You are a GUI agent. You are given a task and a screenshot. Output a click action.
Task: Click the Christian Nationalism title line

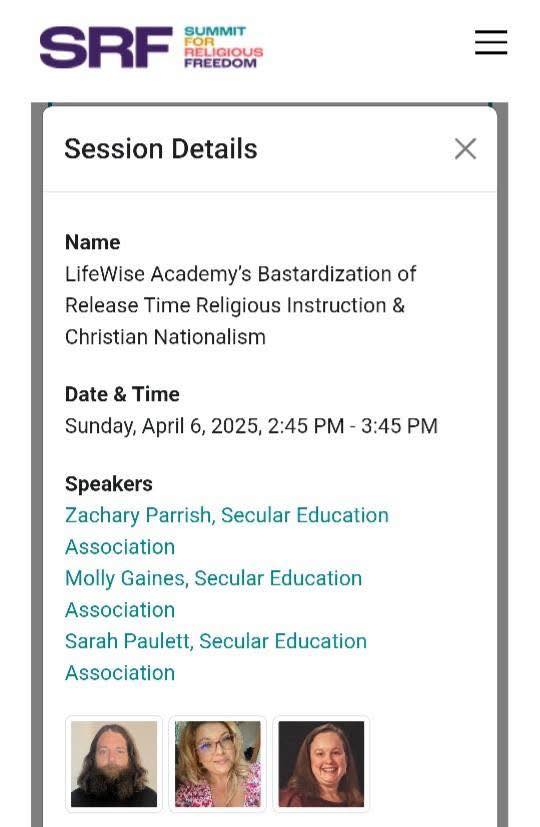165,337
